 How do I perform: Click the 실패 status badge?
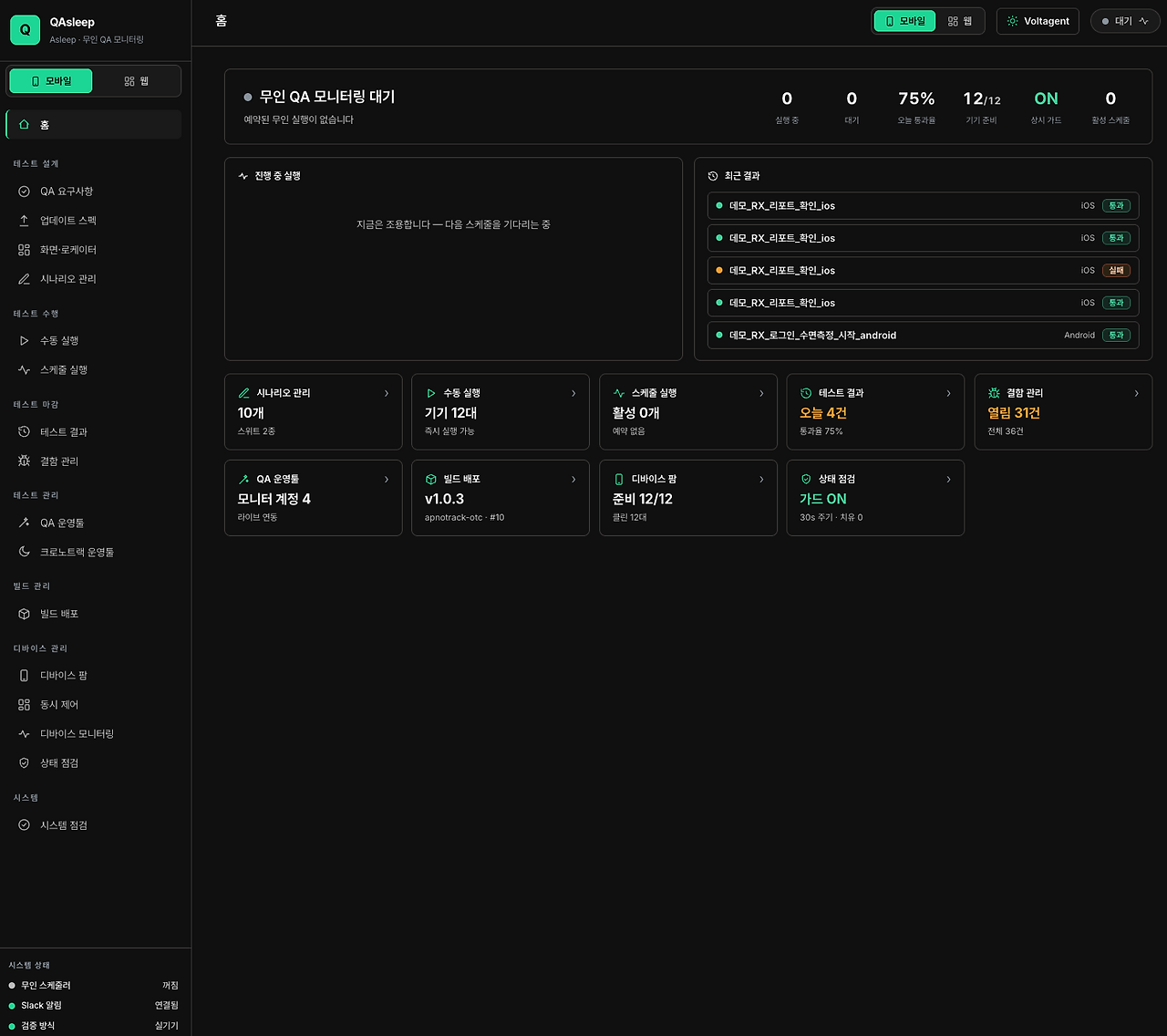coord(1116,271)
